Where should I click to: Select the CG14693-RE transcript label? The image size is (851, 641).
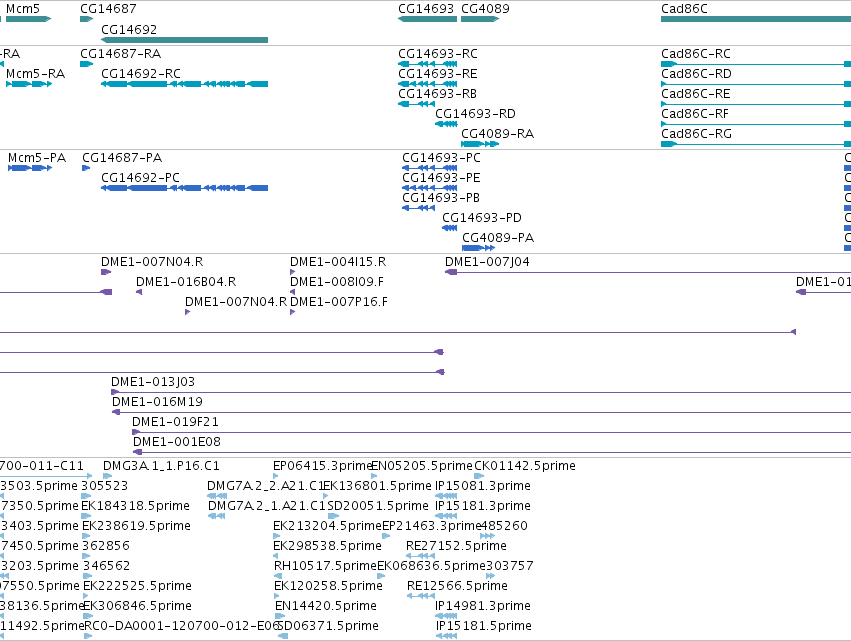(437, 74)
